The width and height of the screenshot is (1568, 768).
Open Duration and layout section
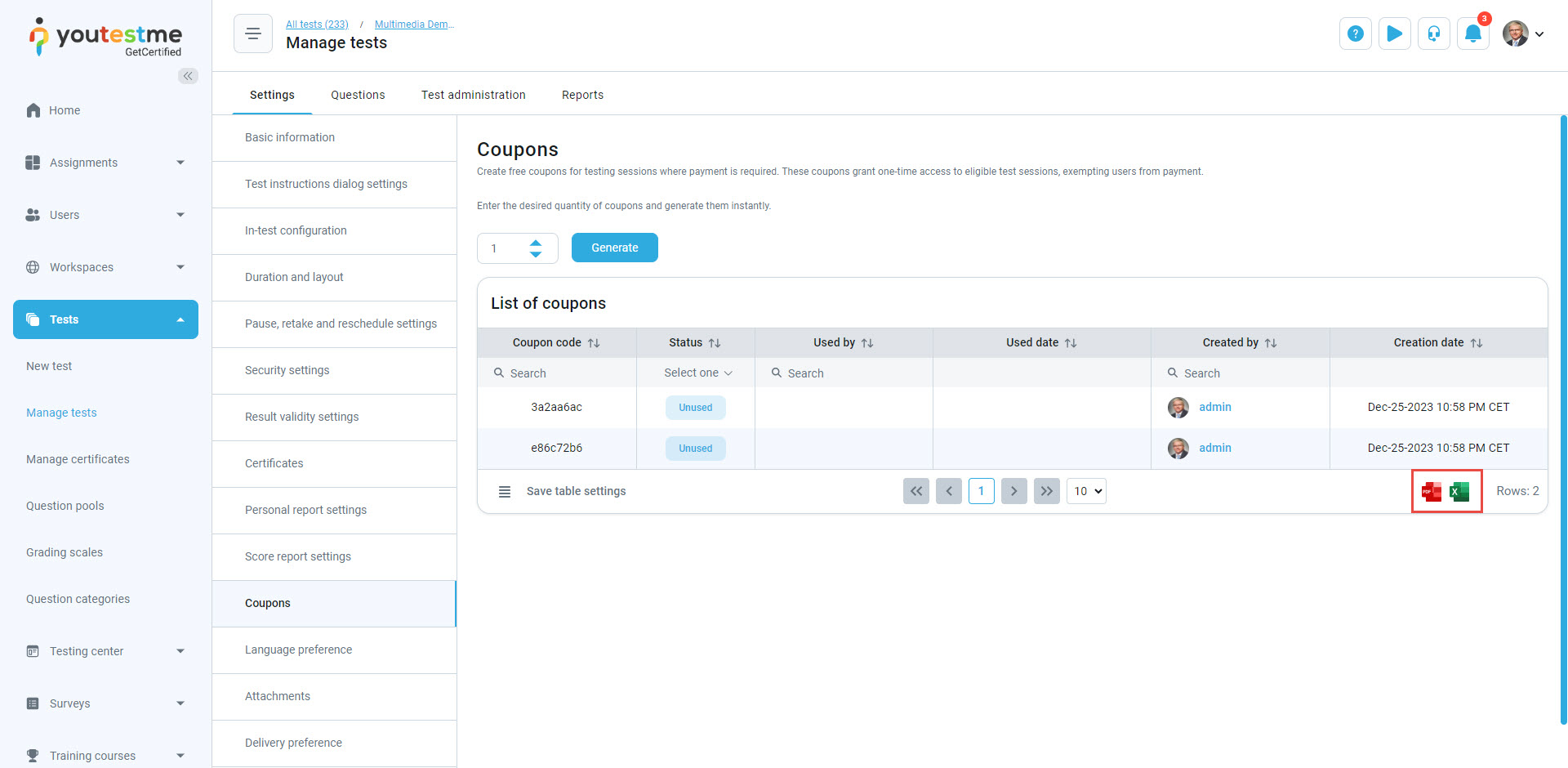click(x=334, y=277)
